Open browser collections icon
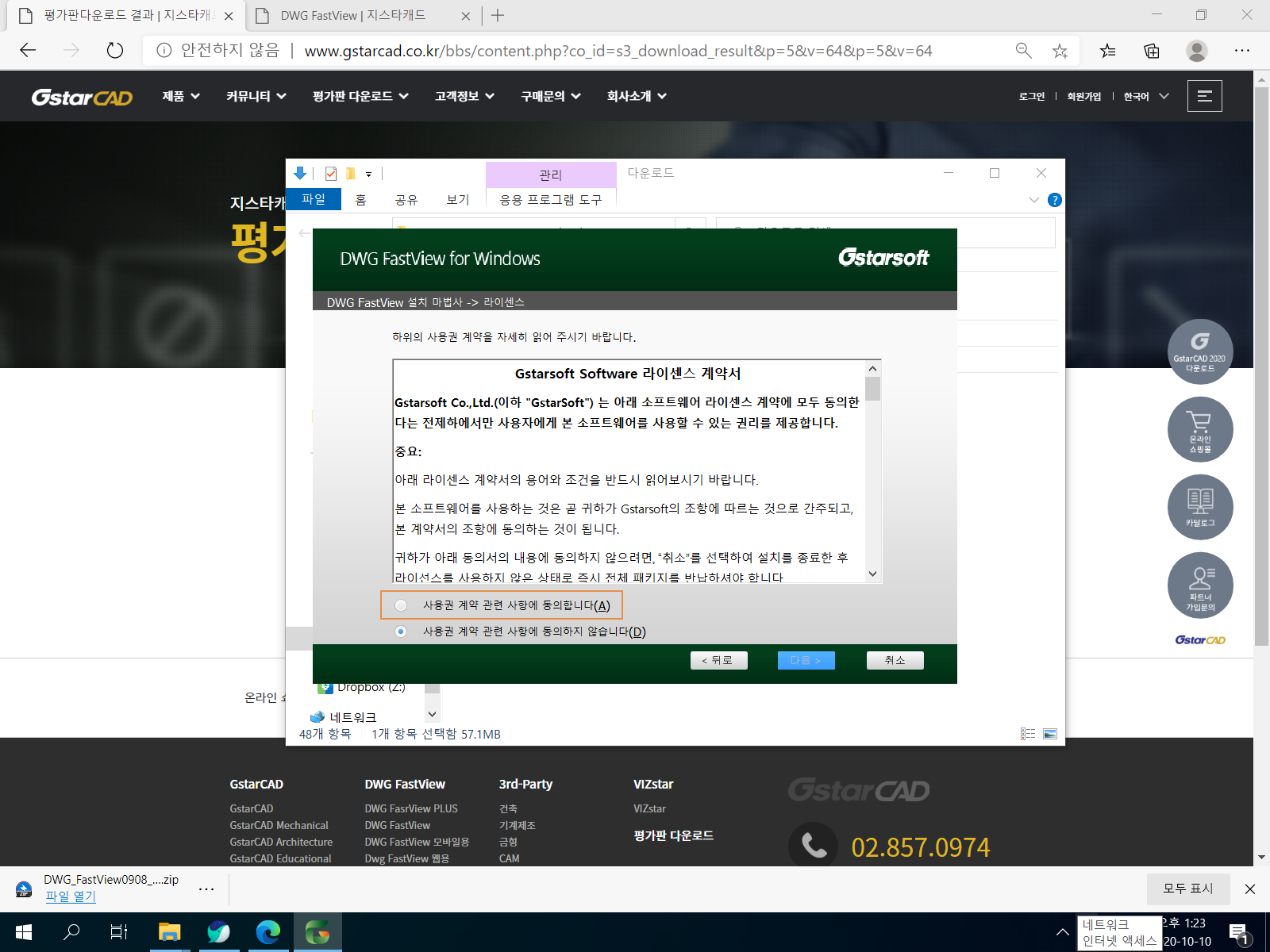The height and width of the screenshot is (952, 1270). (x=1152, y=51)
